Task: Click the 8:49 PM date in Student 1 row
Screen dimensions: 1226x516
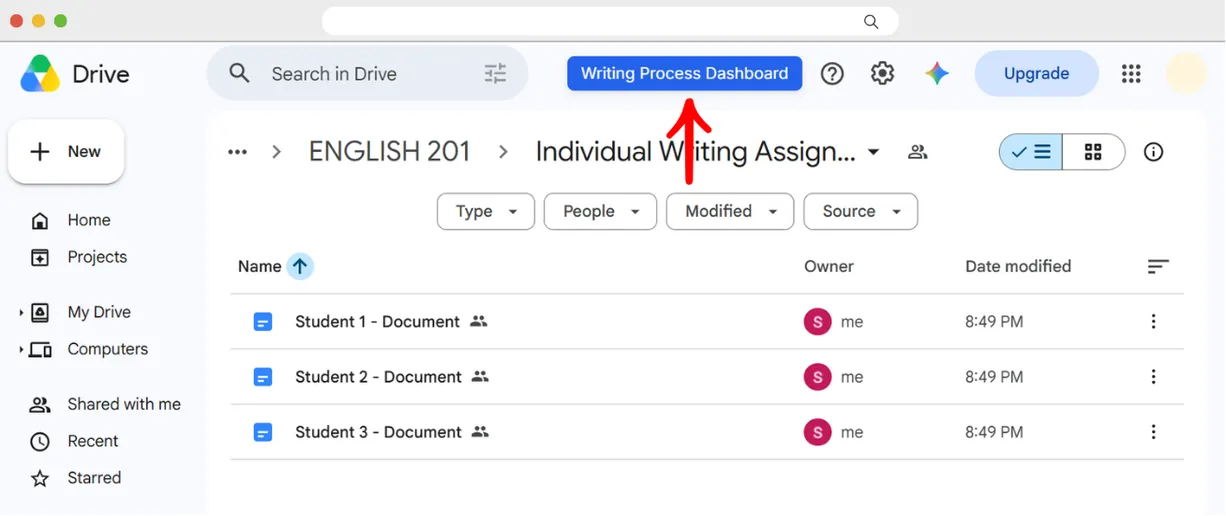Action: 994,322
